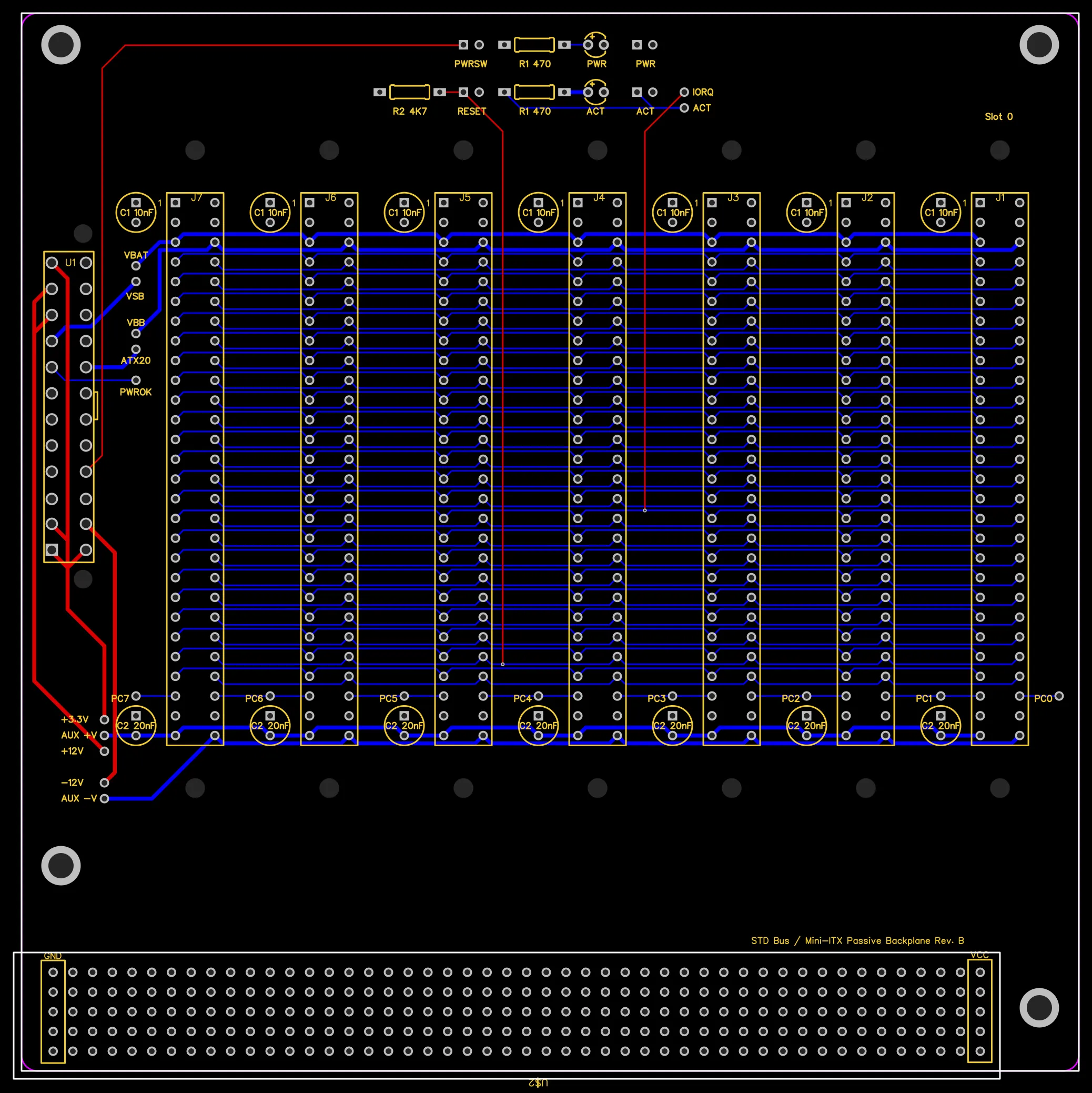Click the RESET header label
The image size is (1092, 1093).
point(472,112)
